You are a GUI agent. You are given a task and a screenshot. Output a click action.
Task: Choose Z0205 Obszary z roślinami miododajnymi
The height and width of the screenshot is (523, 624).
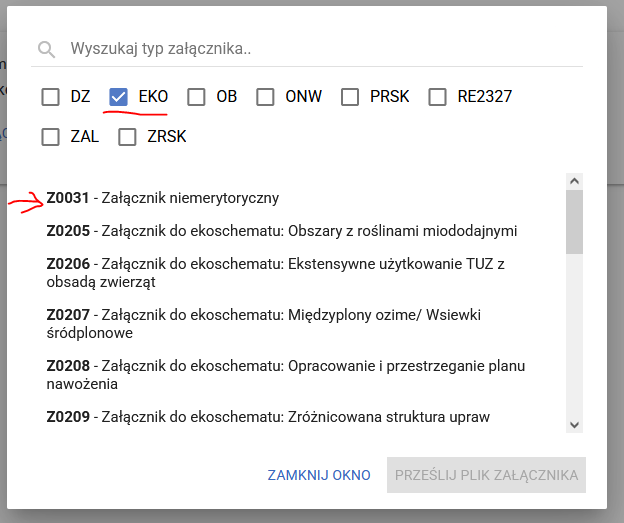tap(281, 232)
